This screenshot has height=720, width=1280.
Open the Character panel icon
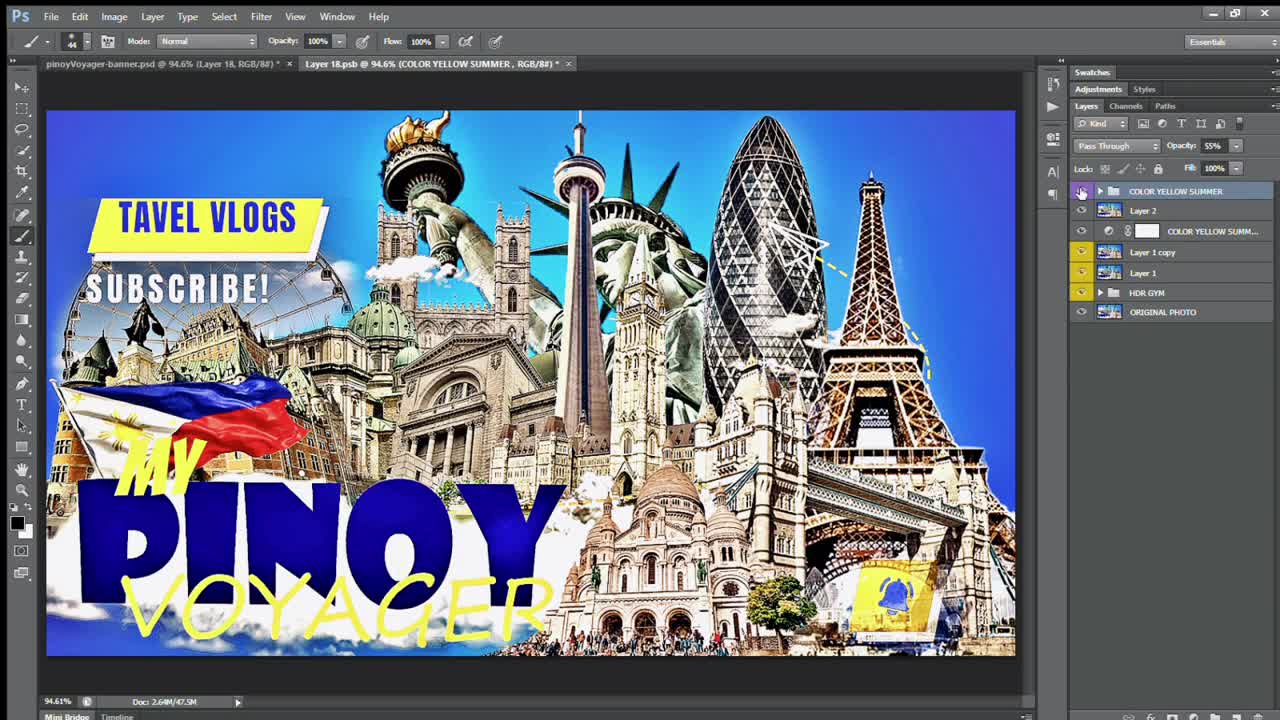[1053, 172]
